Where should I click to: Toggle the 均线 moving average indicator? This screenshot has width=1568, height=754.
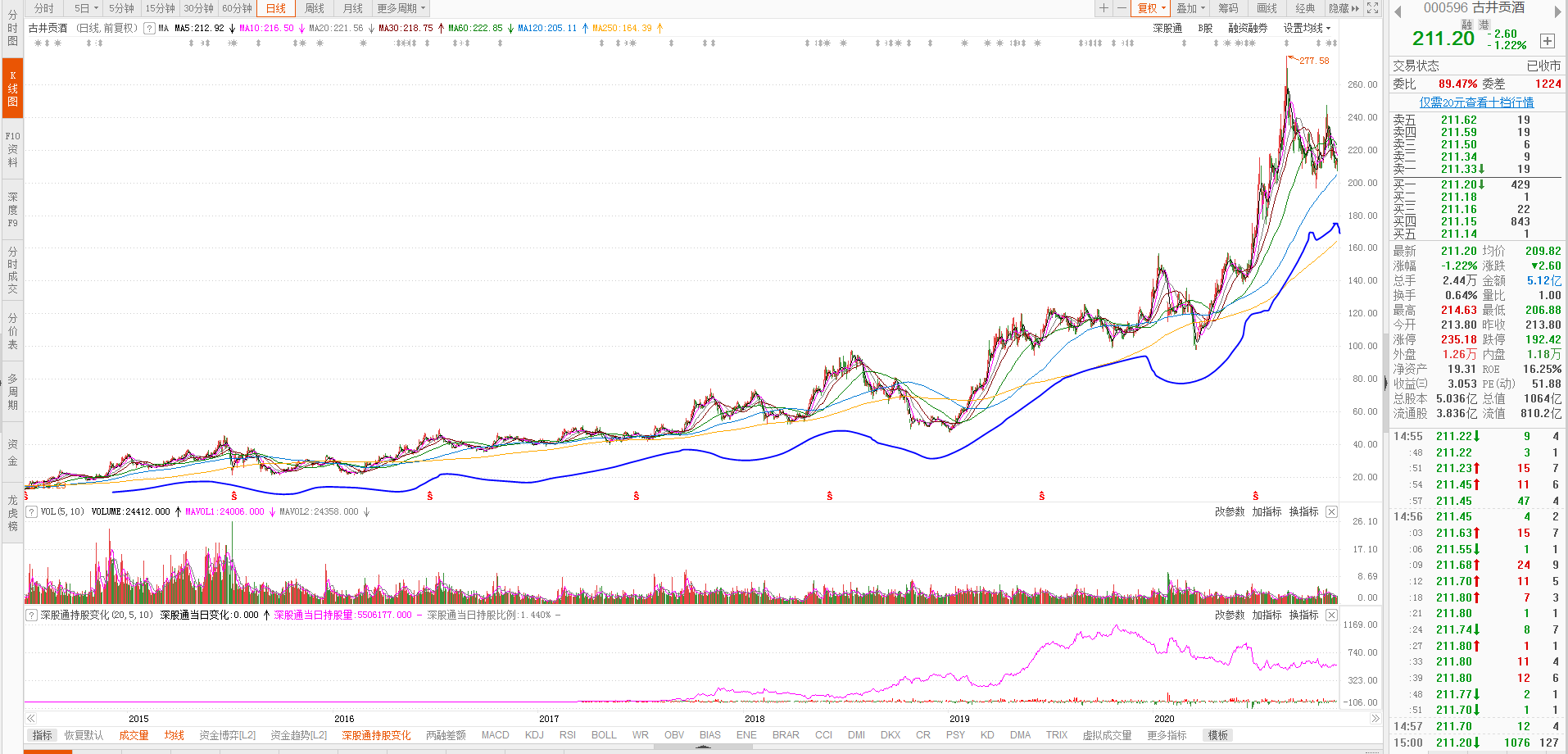(x=174, y=735)
